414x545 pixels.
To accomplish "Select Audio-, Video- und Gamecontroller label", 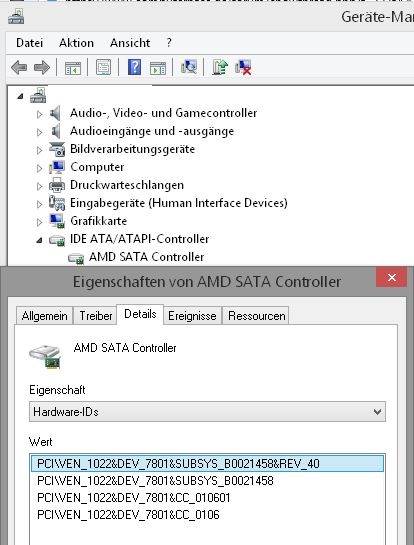I will [163, 113].
